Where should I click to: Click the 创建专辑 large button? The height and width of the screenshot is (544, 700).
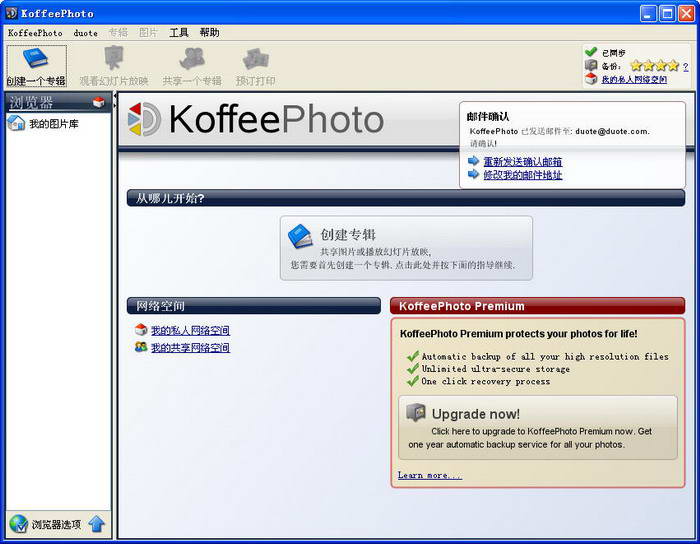(406, 248)
